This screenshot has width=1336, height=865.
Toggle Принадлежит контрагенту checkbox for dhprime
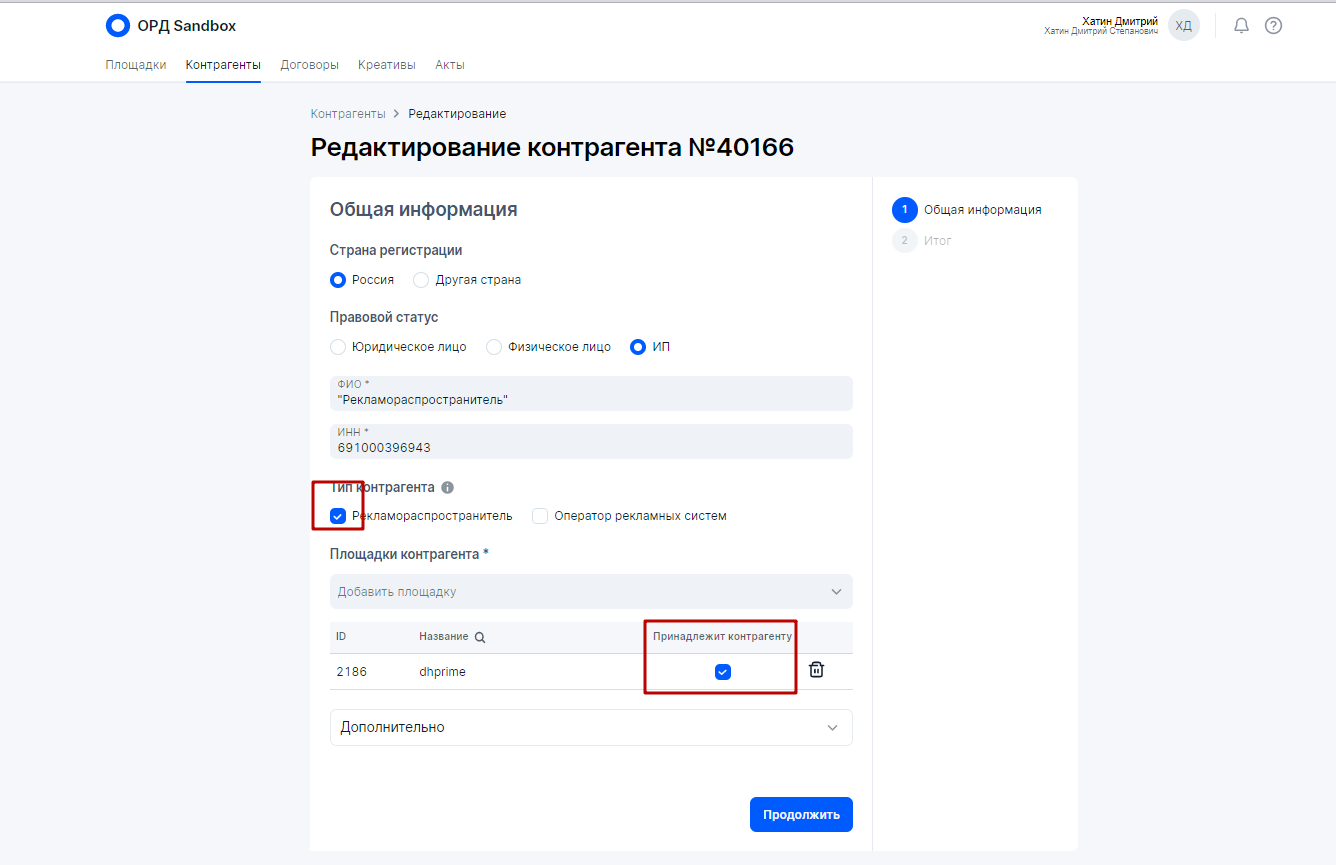[x=723, y=672]
